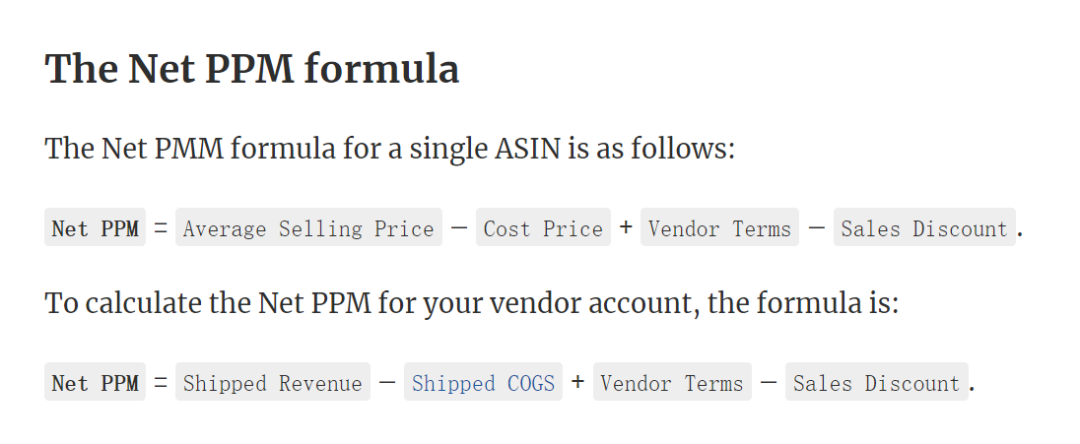Click Sales Discount after Cost Price formula
Image resolution: width=1080 pixels, height=444 pixels.
coord(924,229)
